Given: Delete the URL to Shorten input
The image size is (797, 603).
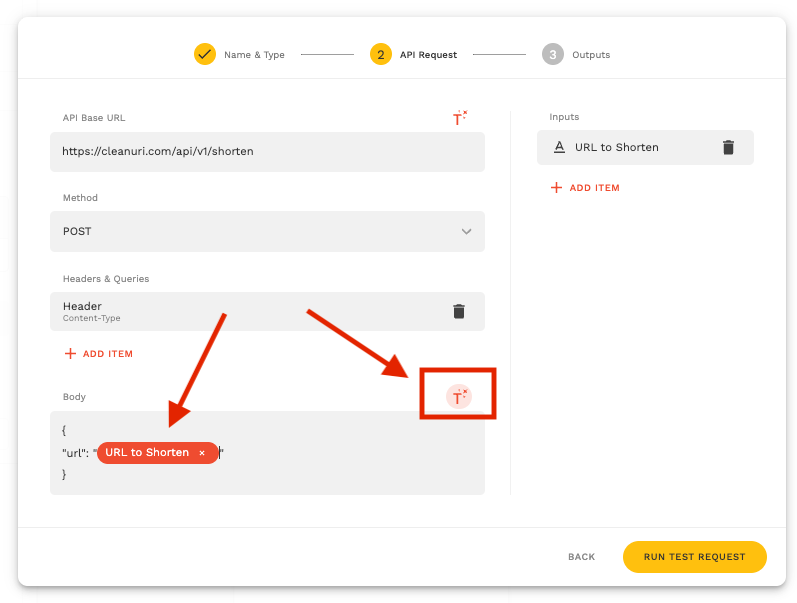Looking at the screenshot, I should click(728, 147).
